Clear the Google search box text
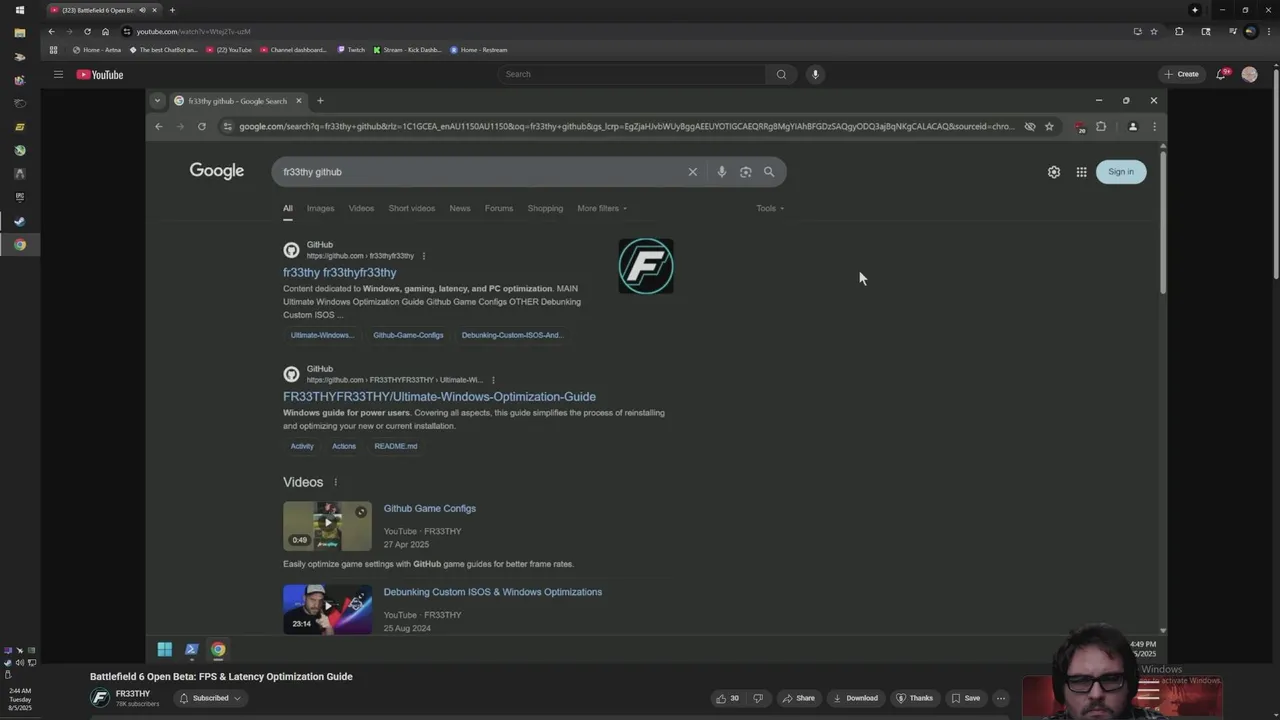Viewport: 1280px width, 720px height. click(x=692, y=172)
